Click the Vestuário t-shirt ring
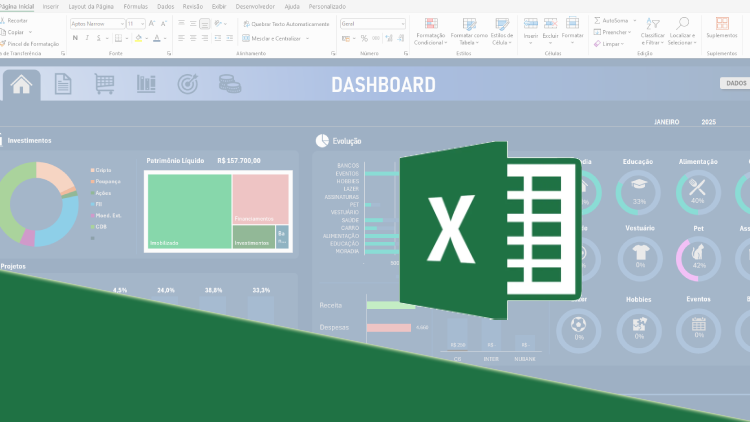The height and width of the screenshot is (422, 750). [x=640, y=259]
